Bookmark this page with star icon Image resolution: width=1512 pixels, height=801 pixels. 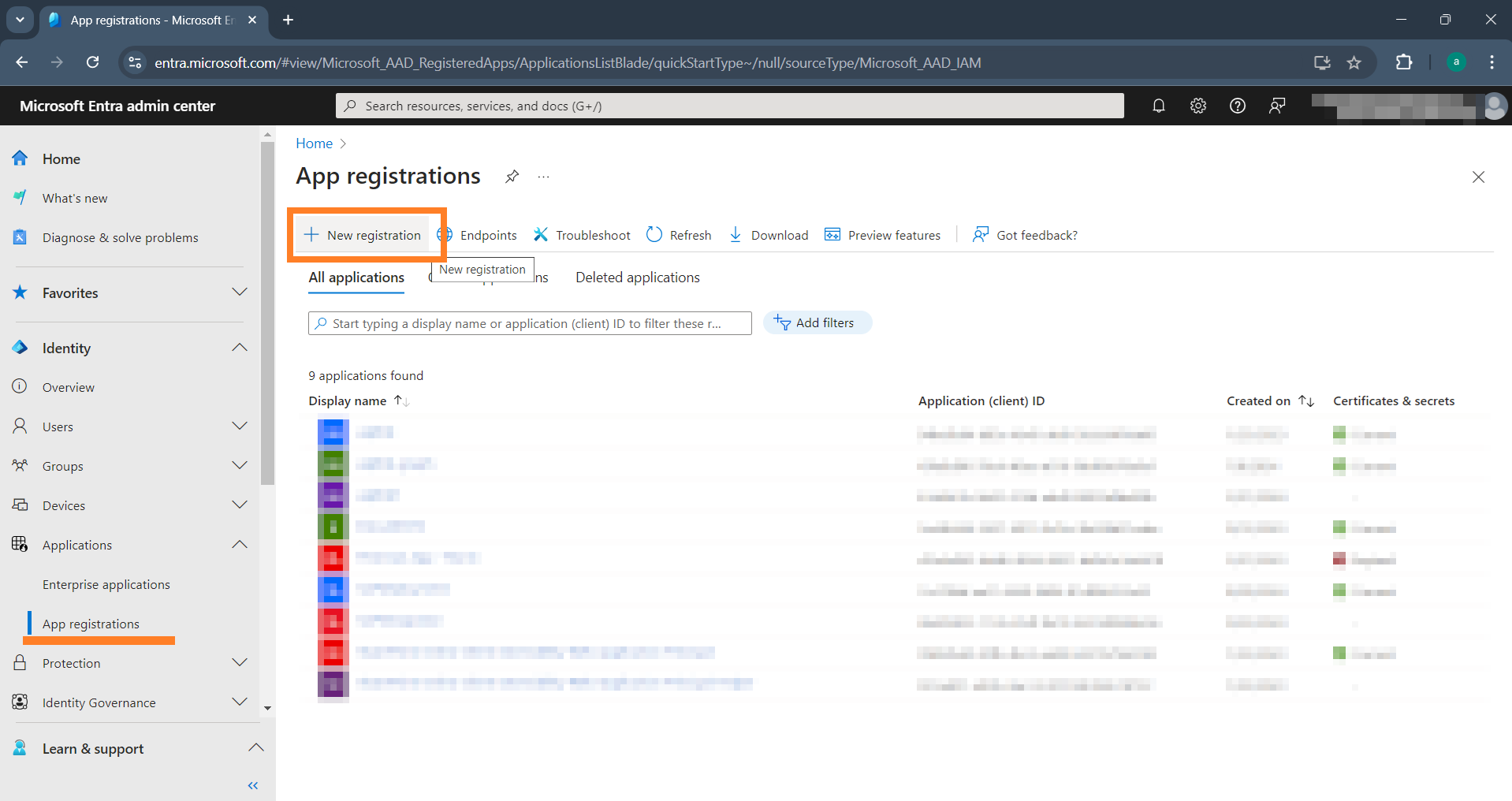1354,62
